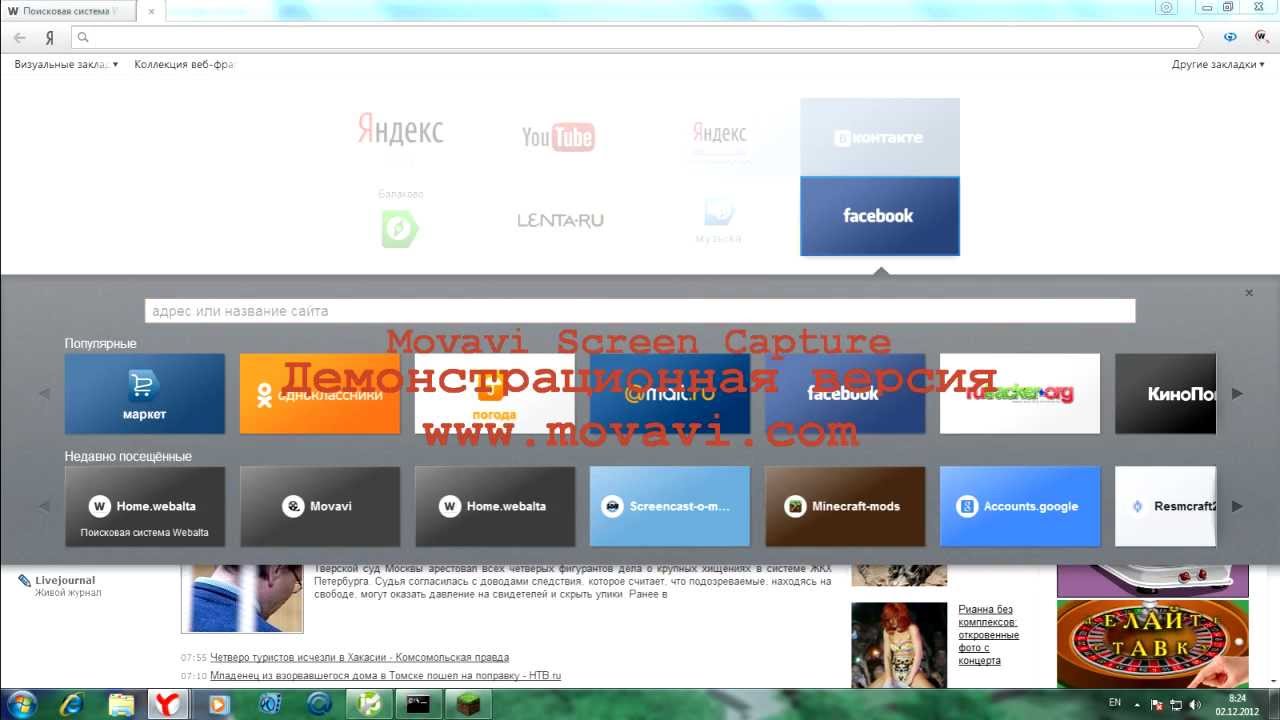Choose the КиноПоиск popular tile
This screenshot has width=1280, height=720.
pos(1166,393)
